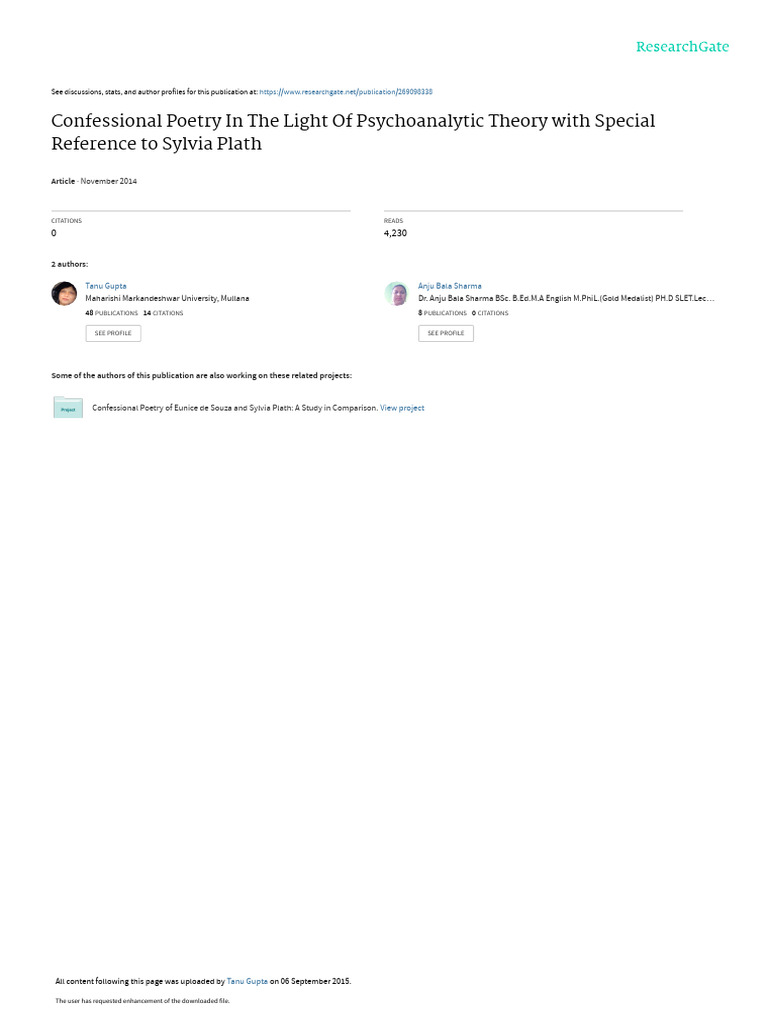Click the green Project folder icon
Screen dimensions: 768x1024
[x=68, y=408]
